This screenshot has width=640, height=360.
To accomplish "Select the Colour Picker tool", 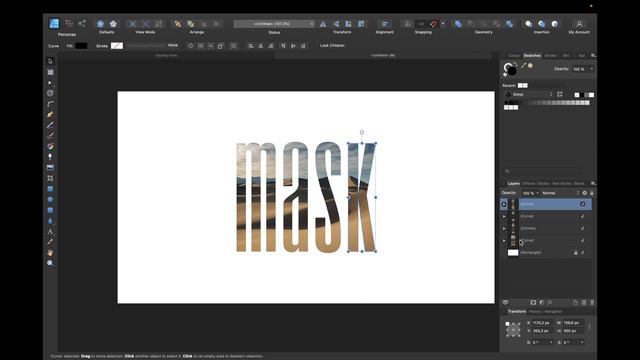I will point(50,242).
